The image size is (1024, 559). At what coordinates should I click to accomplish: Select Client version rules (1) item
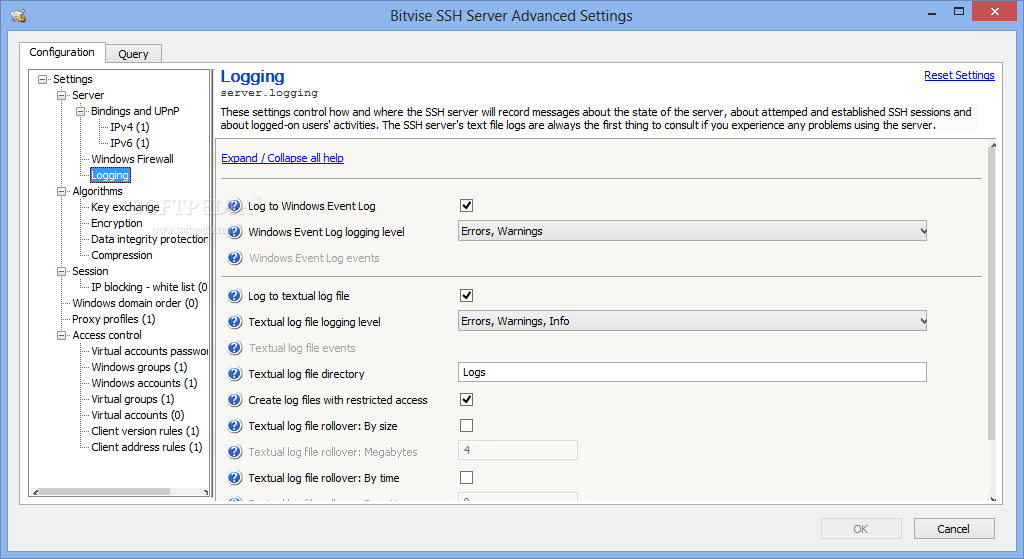[x=145, y=431]
